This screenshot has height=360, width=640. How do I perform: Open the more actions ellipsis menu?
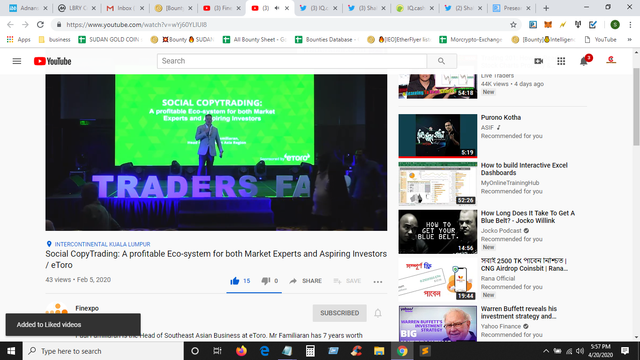378,282
